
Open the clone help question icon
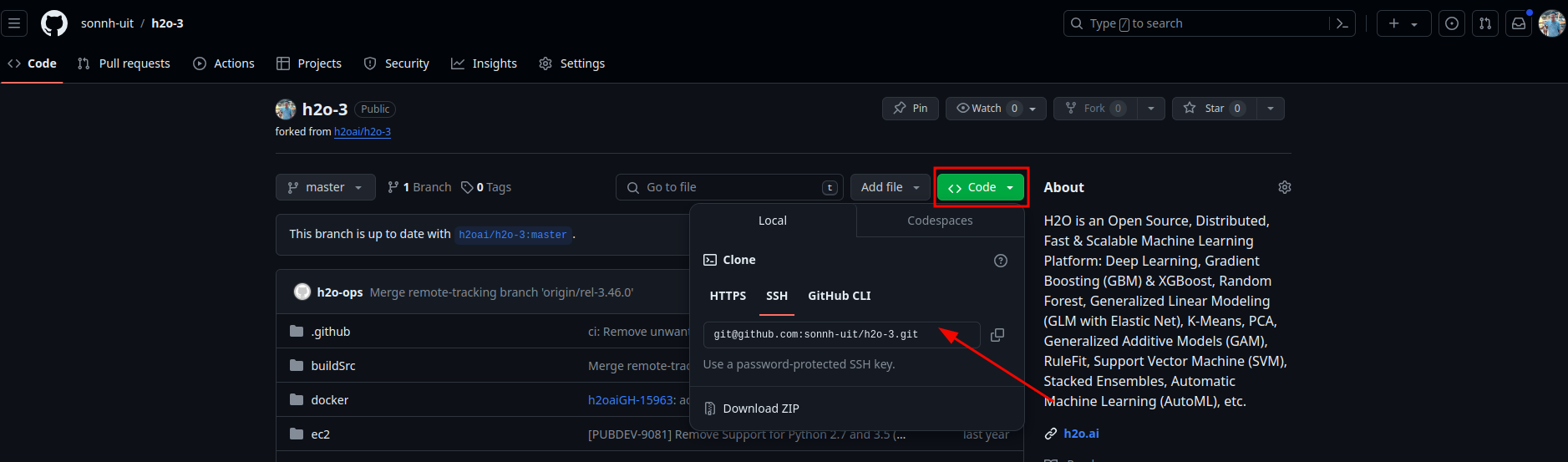(x=1000, y=261)
